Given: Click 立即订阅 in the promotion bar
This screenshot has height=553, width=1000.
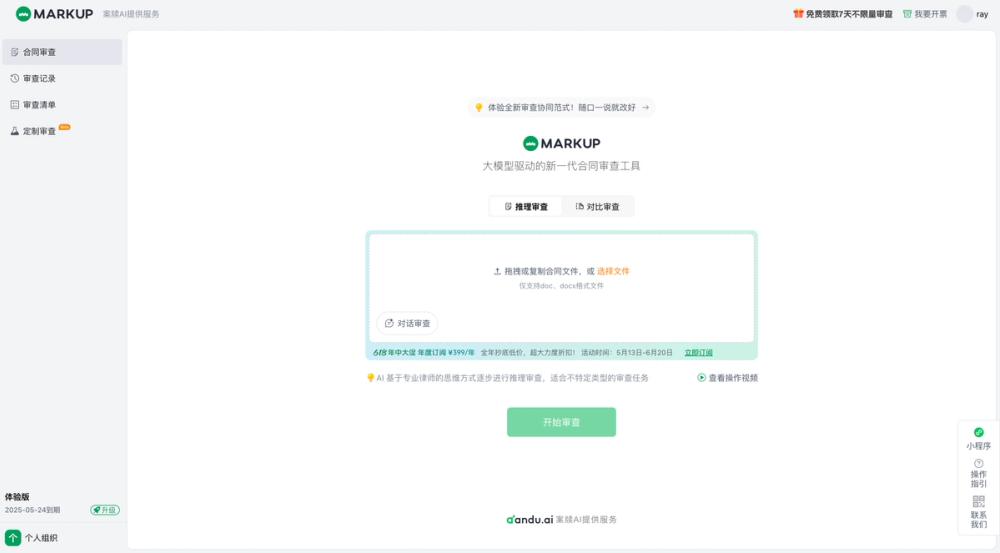Looking at the screenshot, I should point(698,353).
